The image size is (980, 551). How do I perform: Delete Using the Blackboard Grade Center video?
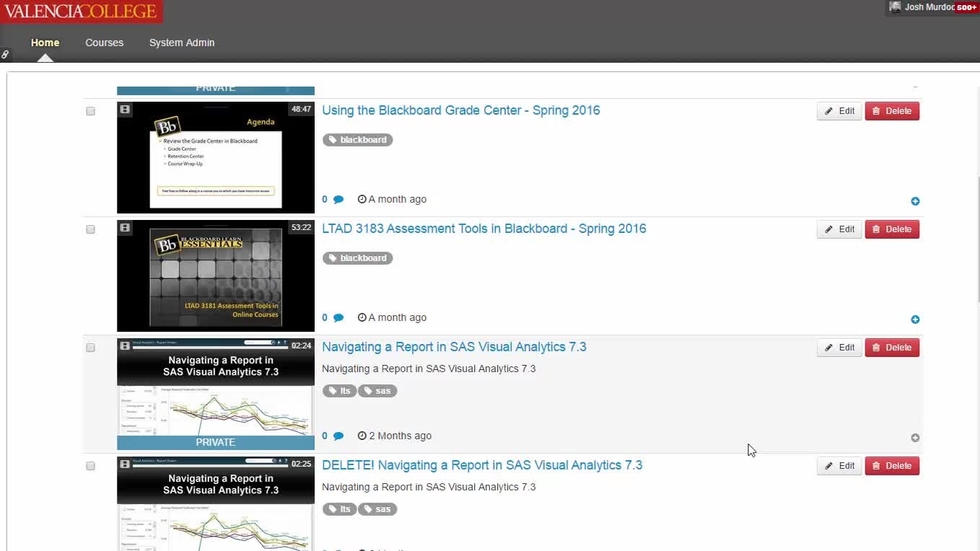coord(892,111)
